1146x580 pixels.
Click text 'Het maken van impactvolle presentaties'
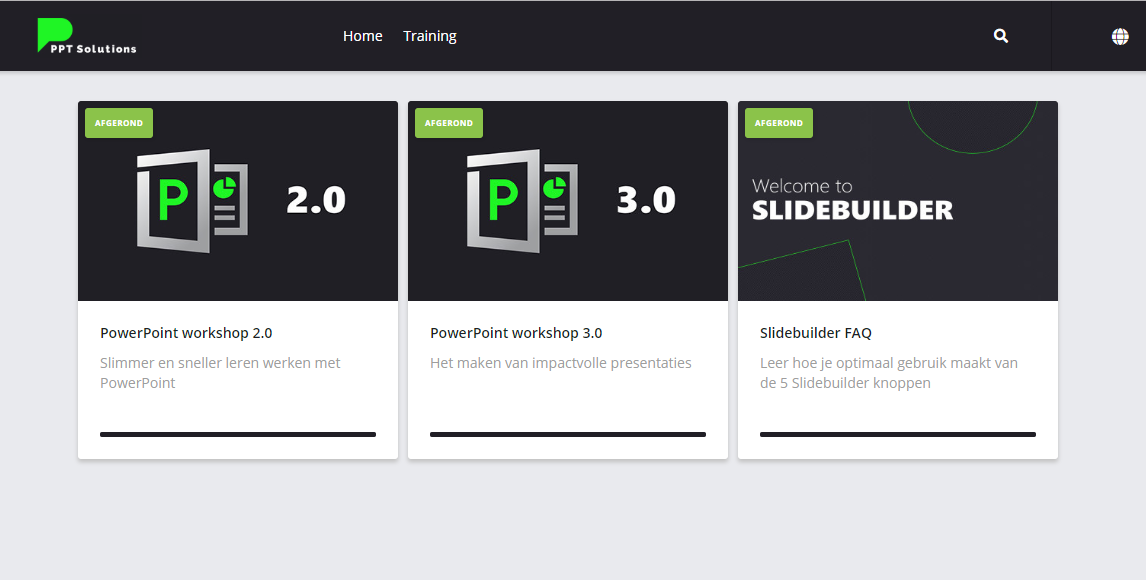(x=561, y=363)
